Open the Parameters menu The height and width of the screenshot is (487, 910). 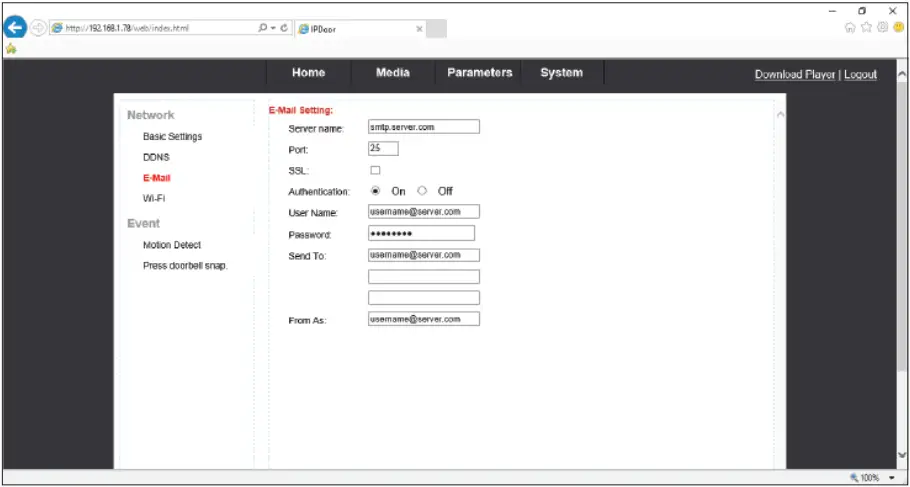coord(479,73)
